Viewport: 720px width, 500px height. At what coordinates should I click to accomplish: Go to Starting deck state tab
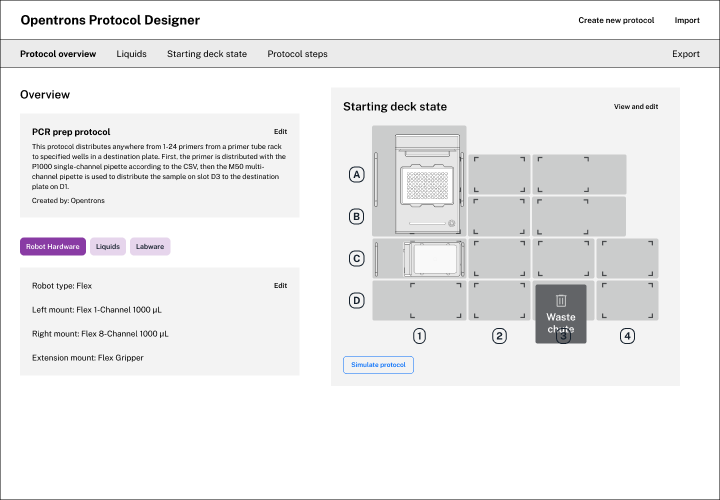[207, 54]
